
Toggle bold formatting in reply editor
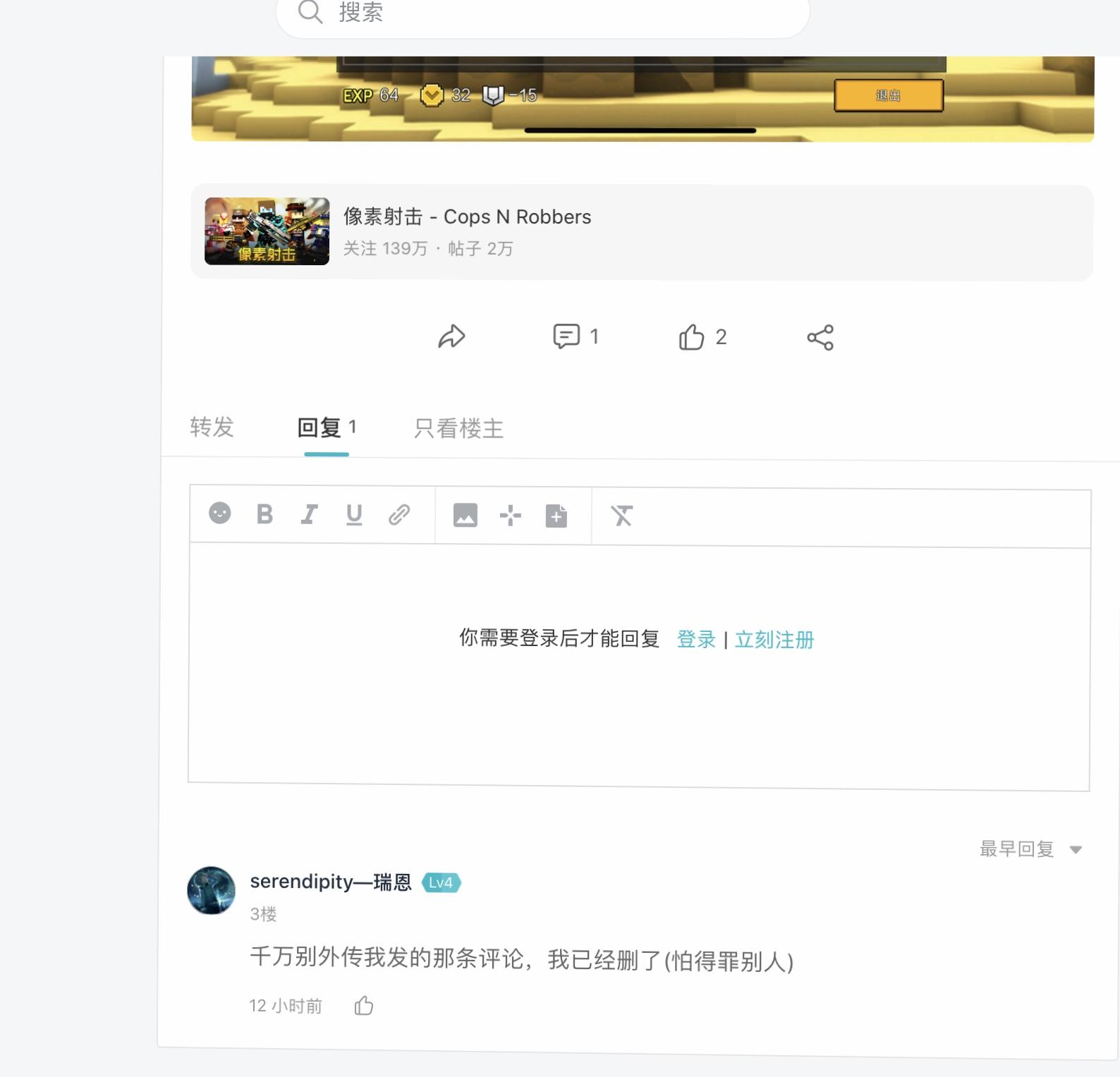pos(264,514)
